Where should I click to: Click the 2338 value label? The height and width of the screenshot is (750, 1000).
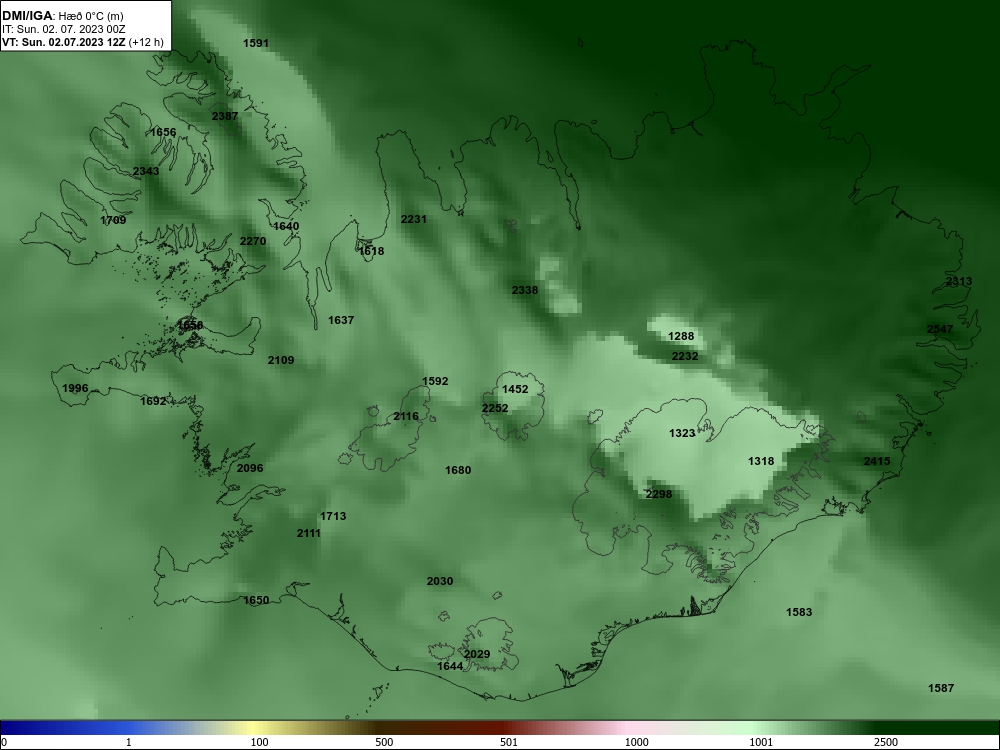coord(525,290)
